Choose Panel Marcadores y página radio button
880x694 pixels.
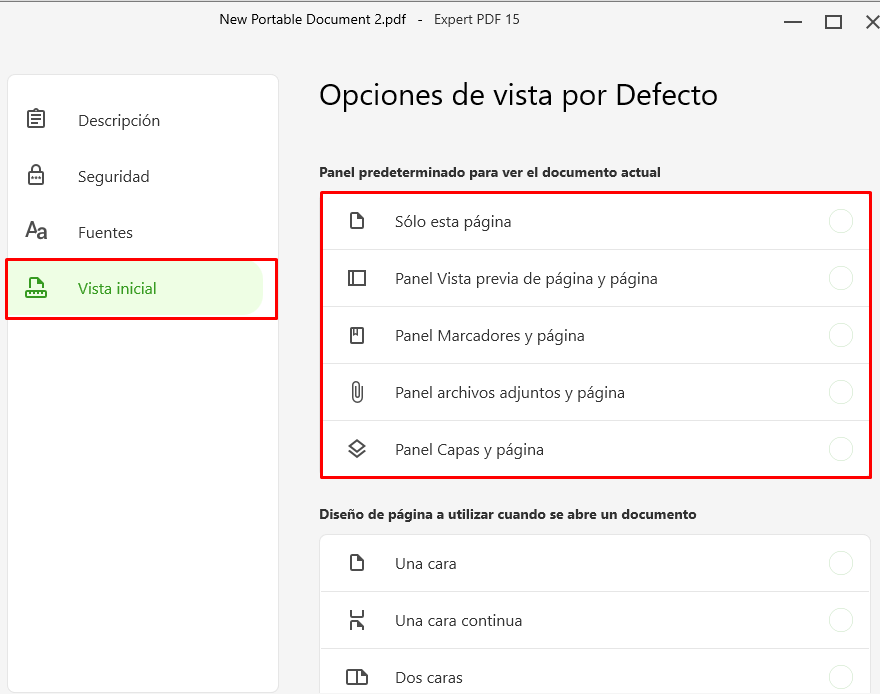tap(841, 335)
